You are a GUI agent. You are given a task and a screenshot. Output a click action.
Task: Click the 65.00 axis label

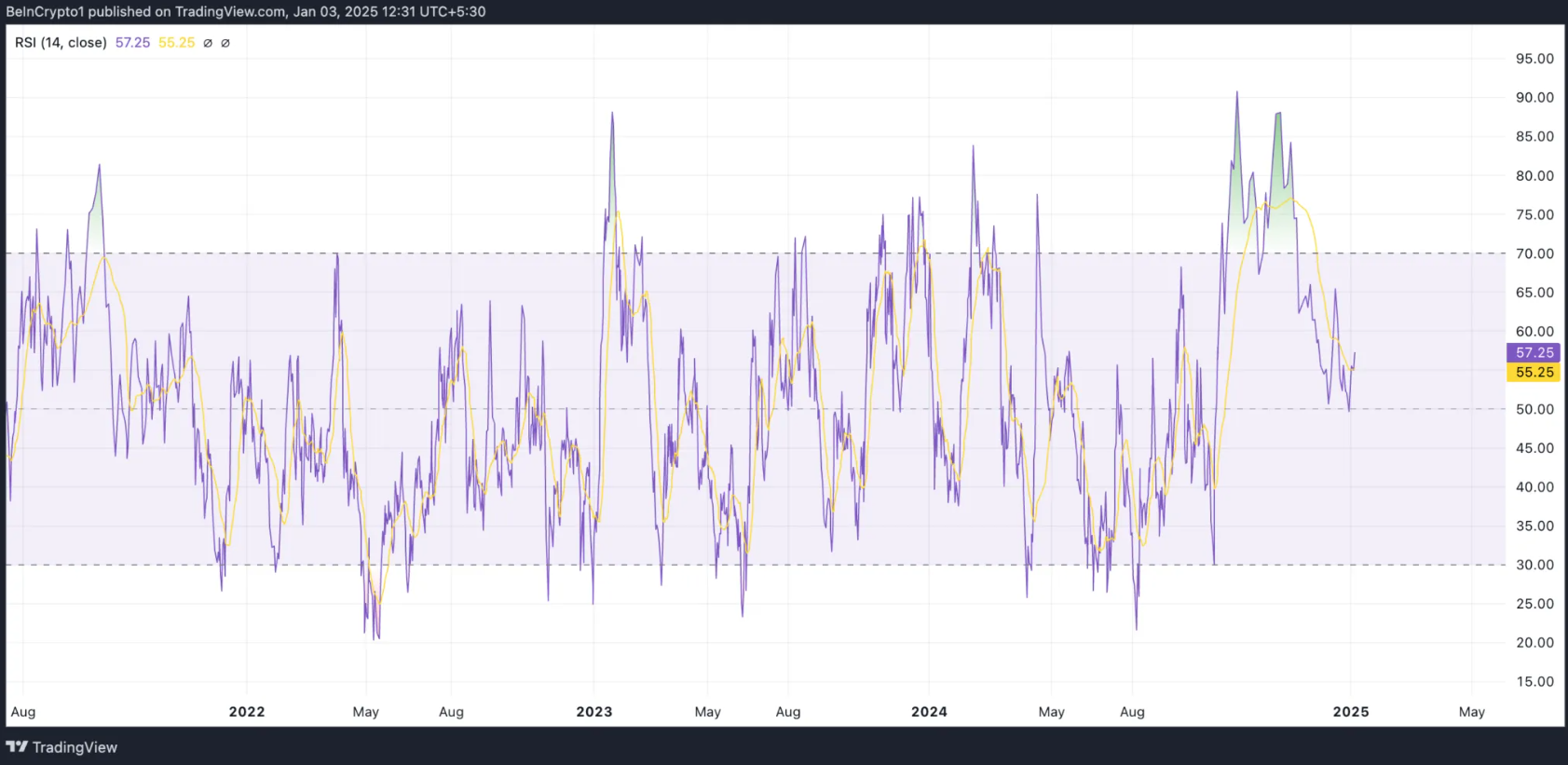coord(1534,293)
